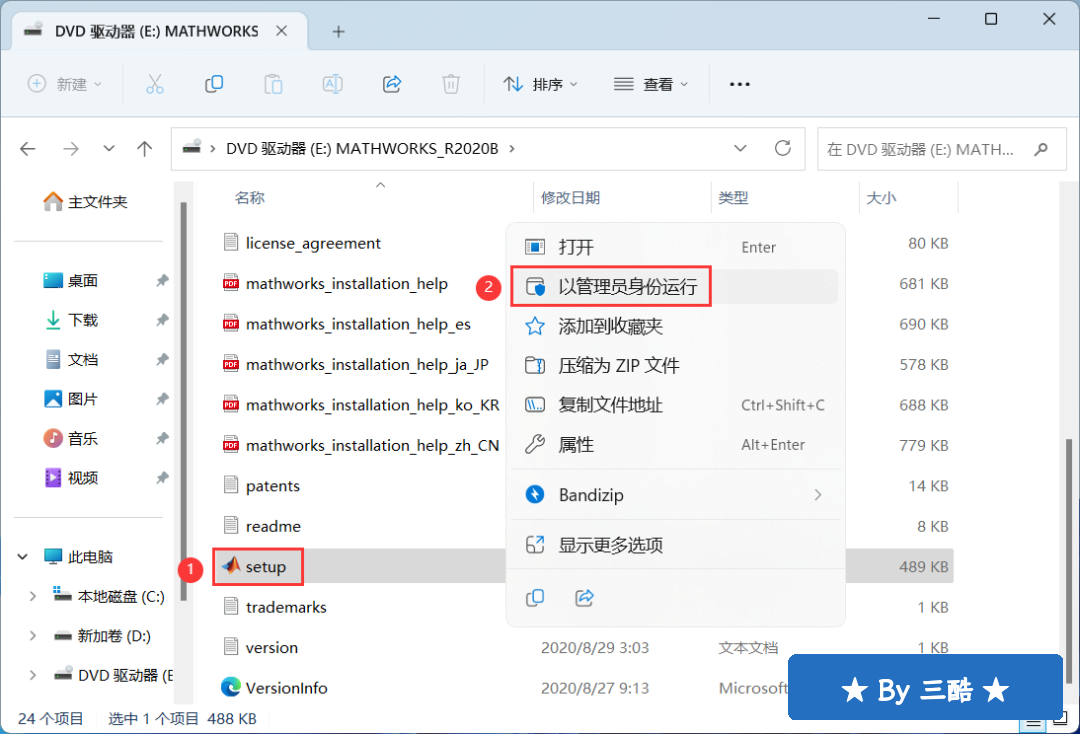Select the version text file
1080x734 pixels.
(261, 647)
